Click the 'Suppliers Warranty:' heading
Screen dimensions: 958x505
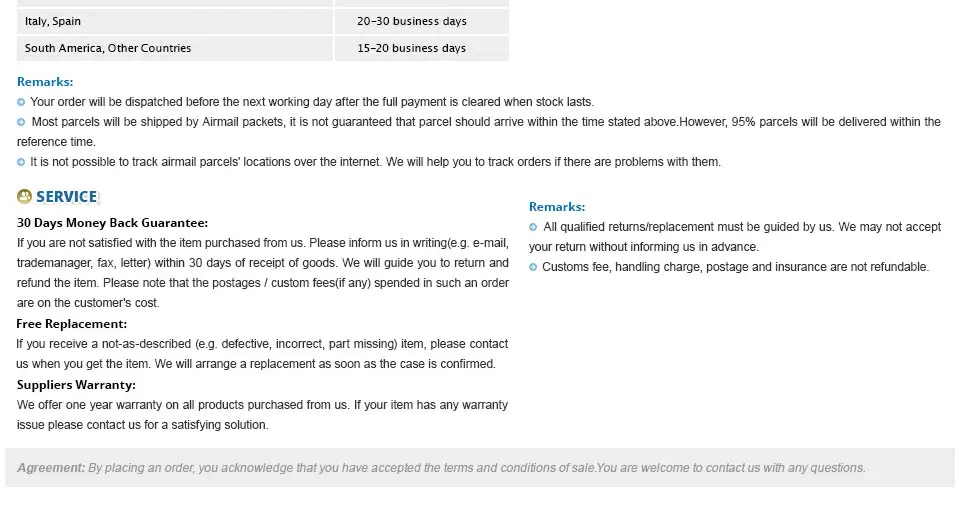coord(76,385)
